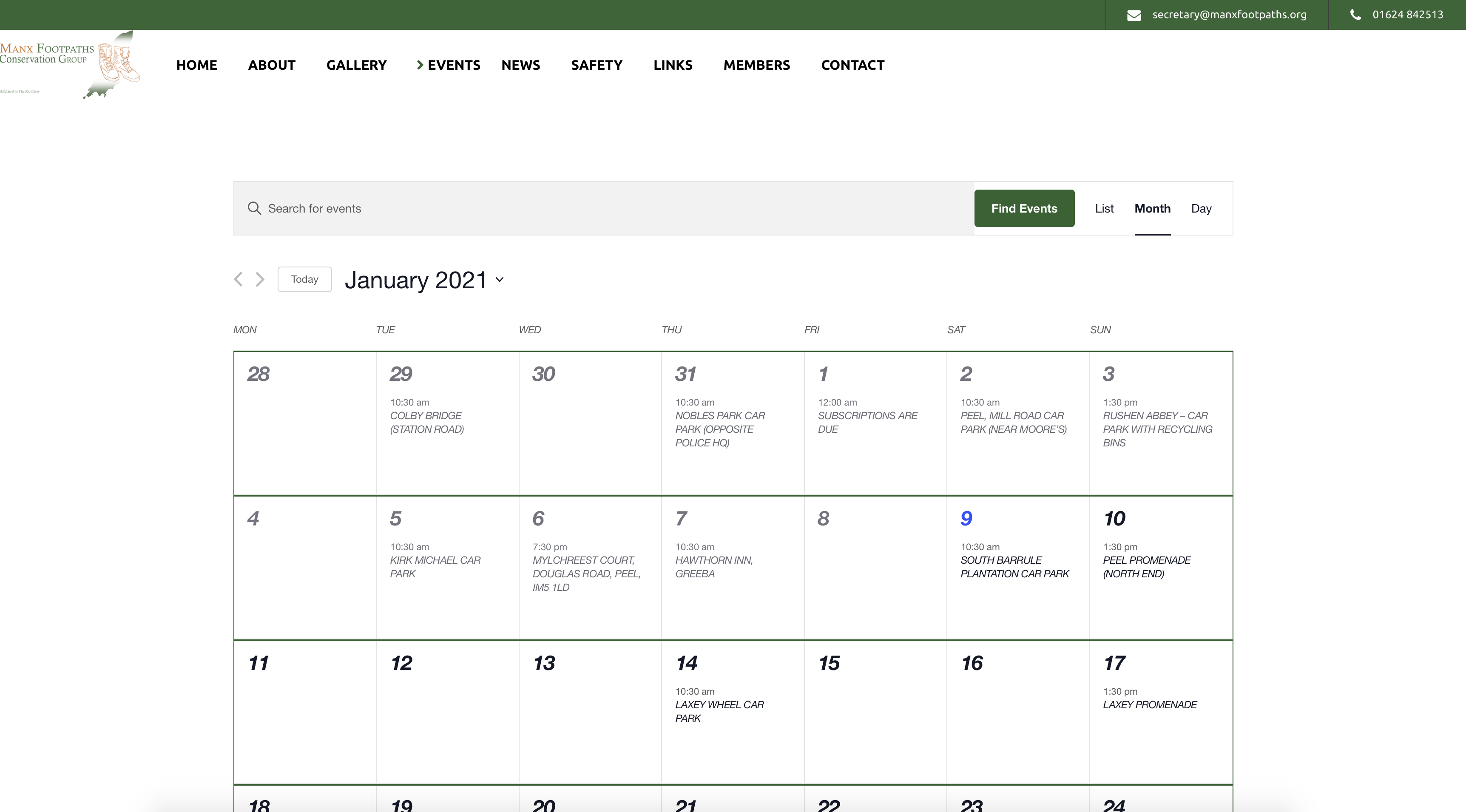Open the SAFETY menu item

coord(597,65)
